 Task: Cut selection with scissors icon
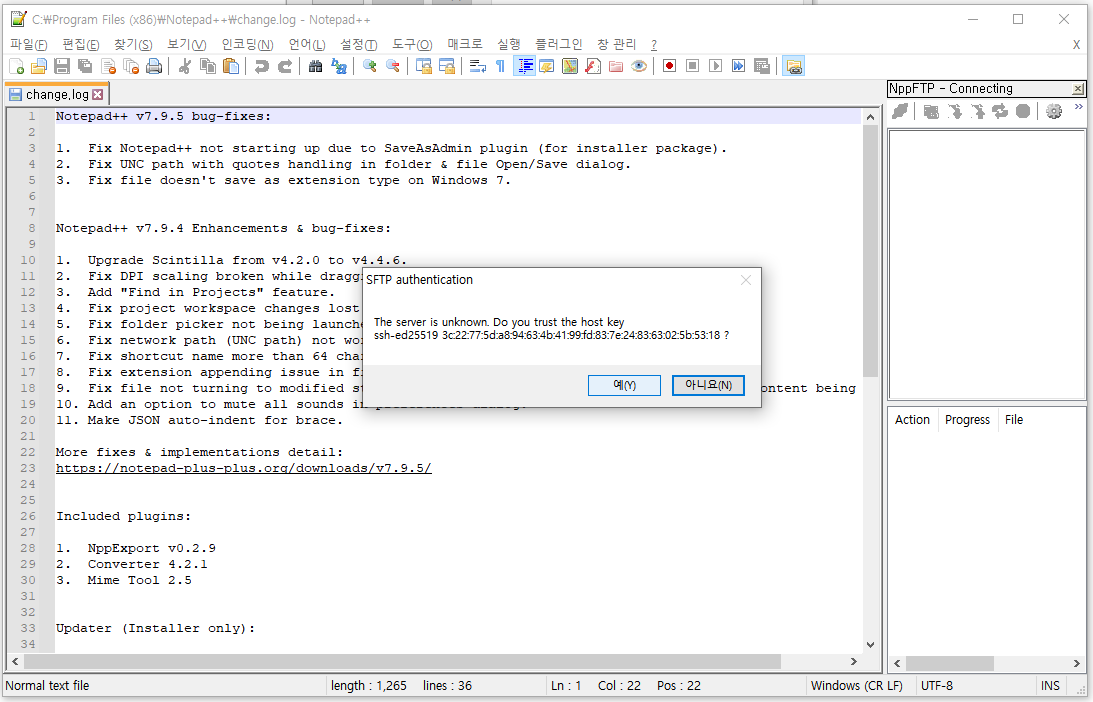tap(185, 66)
